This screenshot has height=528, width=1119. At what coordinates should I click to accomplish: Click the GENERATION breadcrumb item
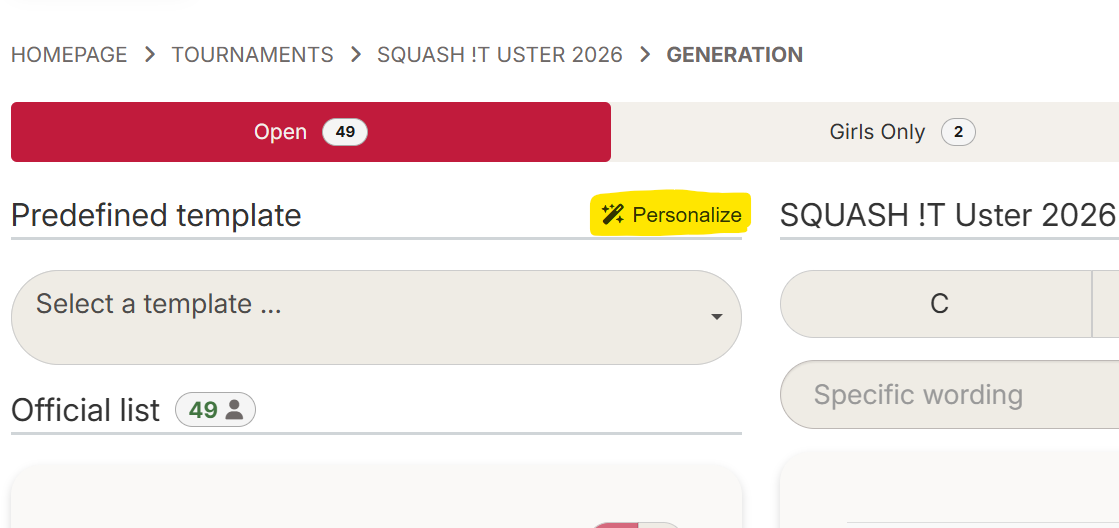[734, 55]
